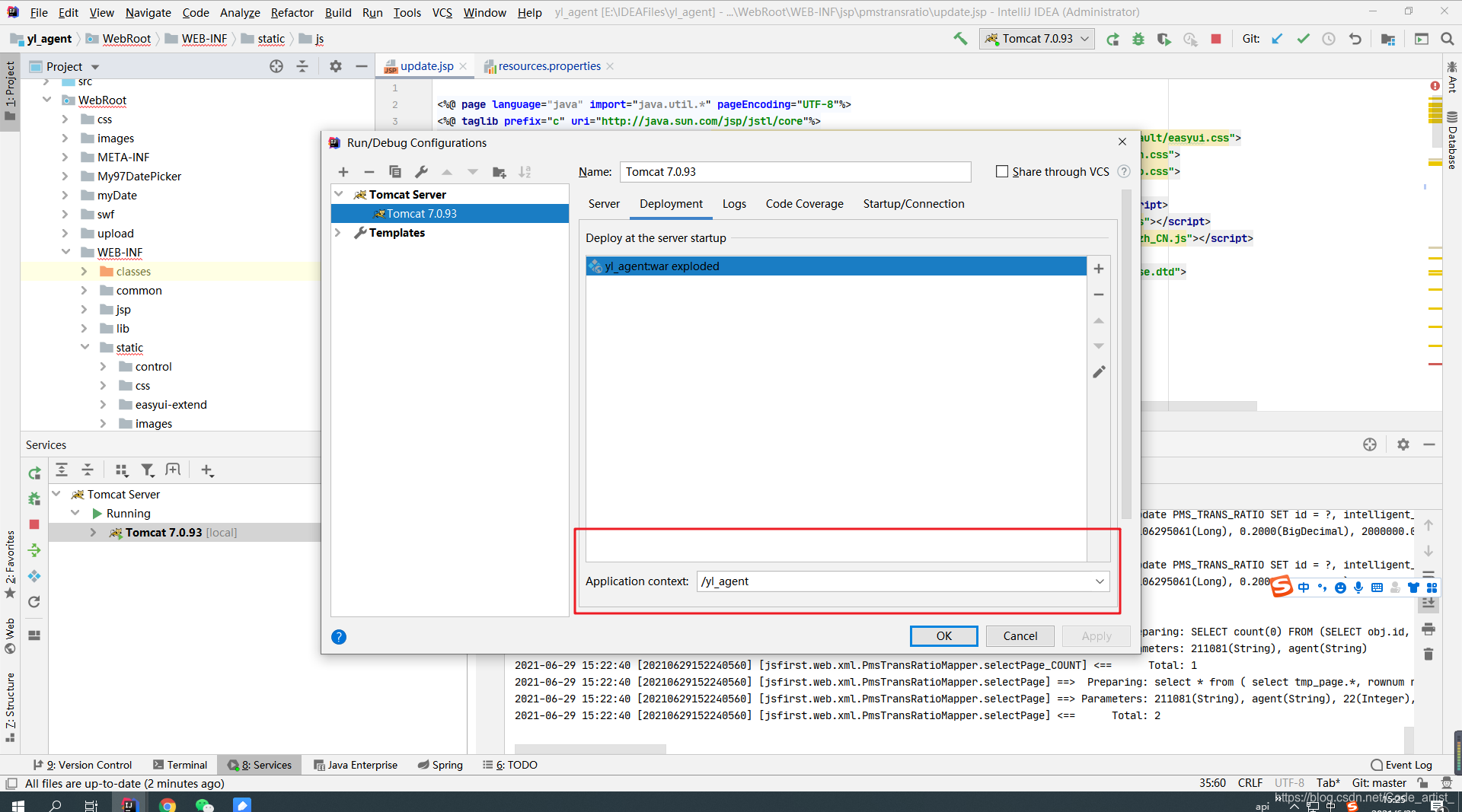Edit configuration Name field
1462x812 pixels.
[795, 172]
